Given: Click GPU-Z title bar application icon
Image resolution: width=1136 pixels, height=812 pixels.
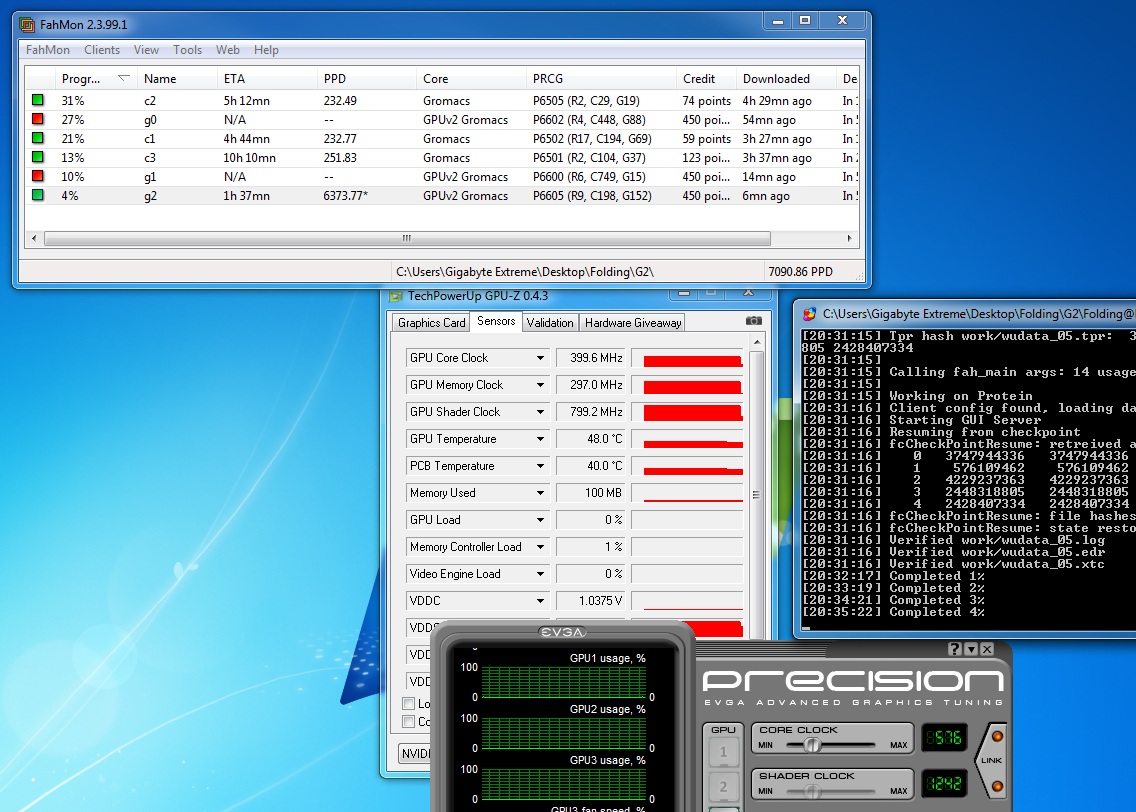Looking at the screenshot, I should click(x=396, y=296).
